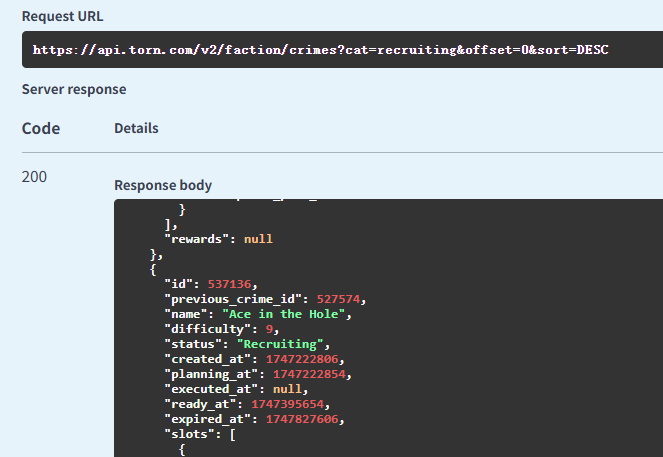The image size is (663, 457).
Task: Click the "slots" key line
Action: pos(200,434)
